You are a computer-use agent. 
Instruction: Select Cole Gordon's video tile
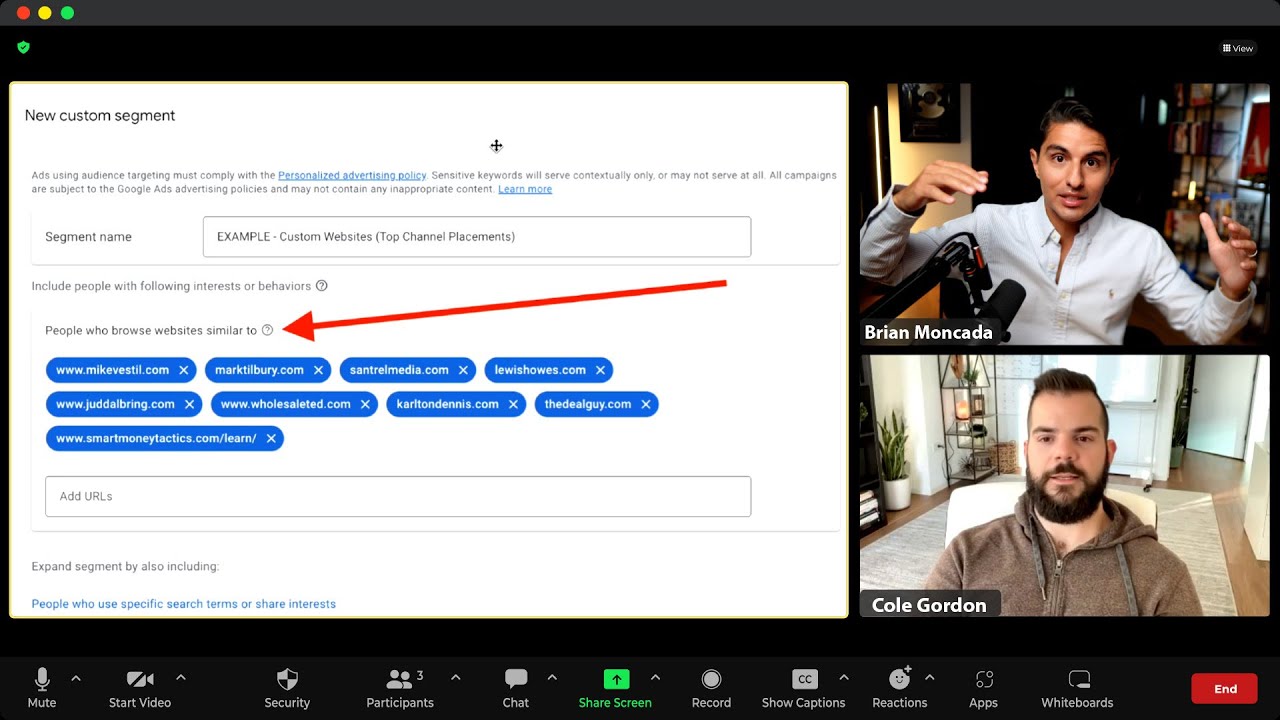point(1065,486)
